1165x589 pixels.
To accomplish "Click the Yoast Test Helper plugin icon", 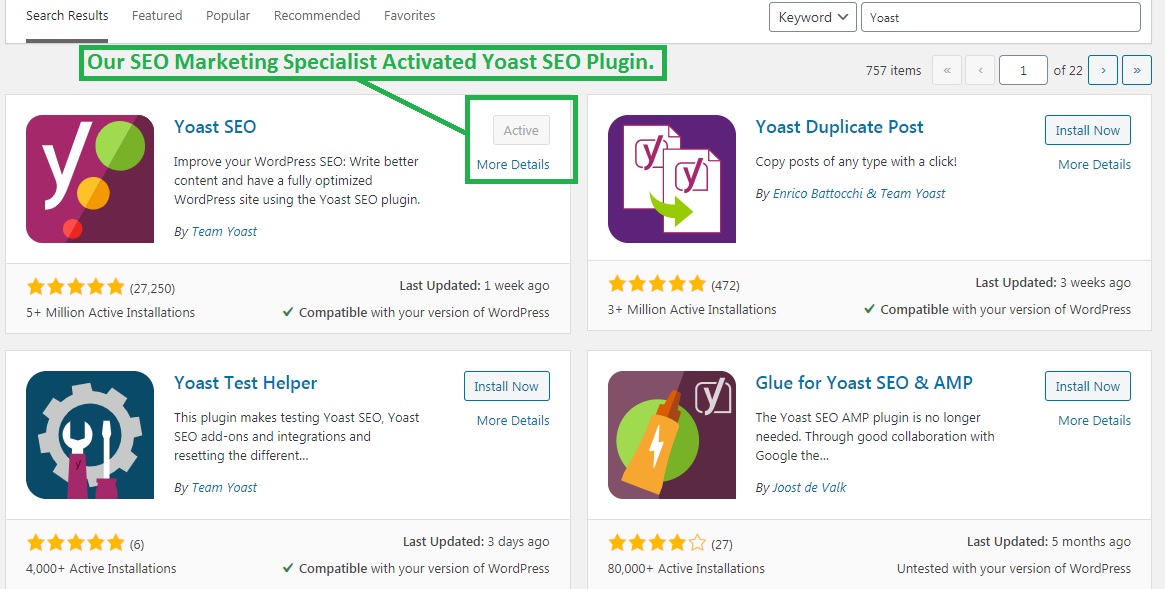I will (x=90, y=435).
